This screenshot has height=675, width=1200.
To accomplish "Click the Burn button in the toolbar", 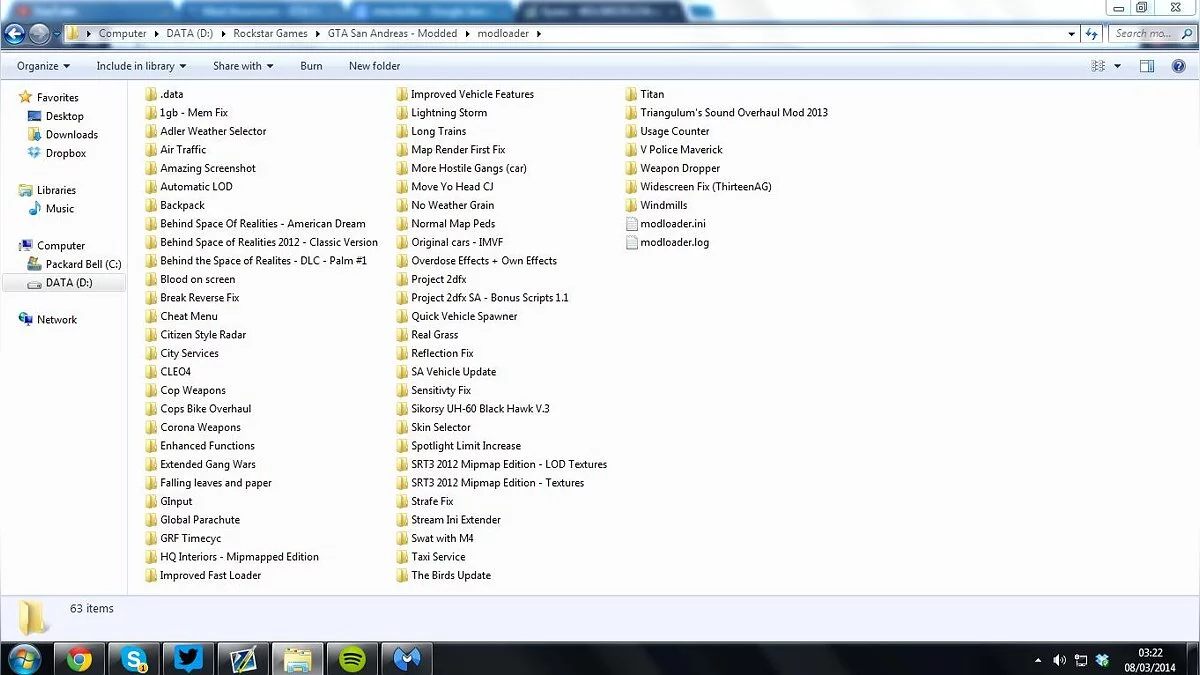I will click(x=311, y=66).
